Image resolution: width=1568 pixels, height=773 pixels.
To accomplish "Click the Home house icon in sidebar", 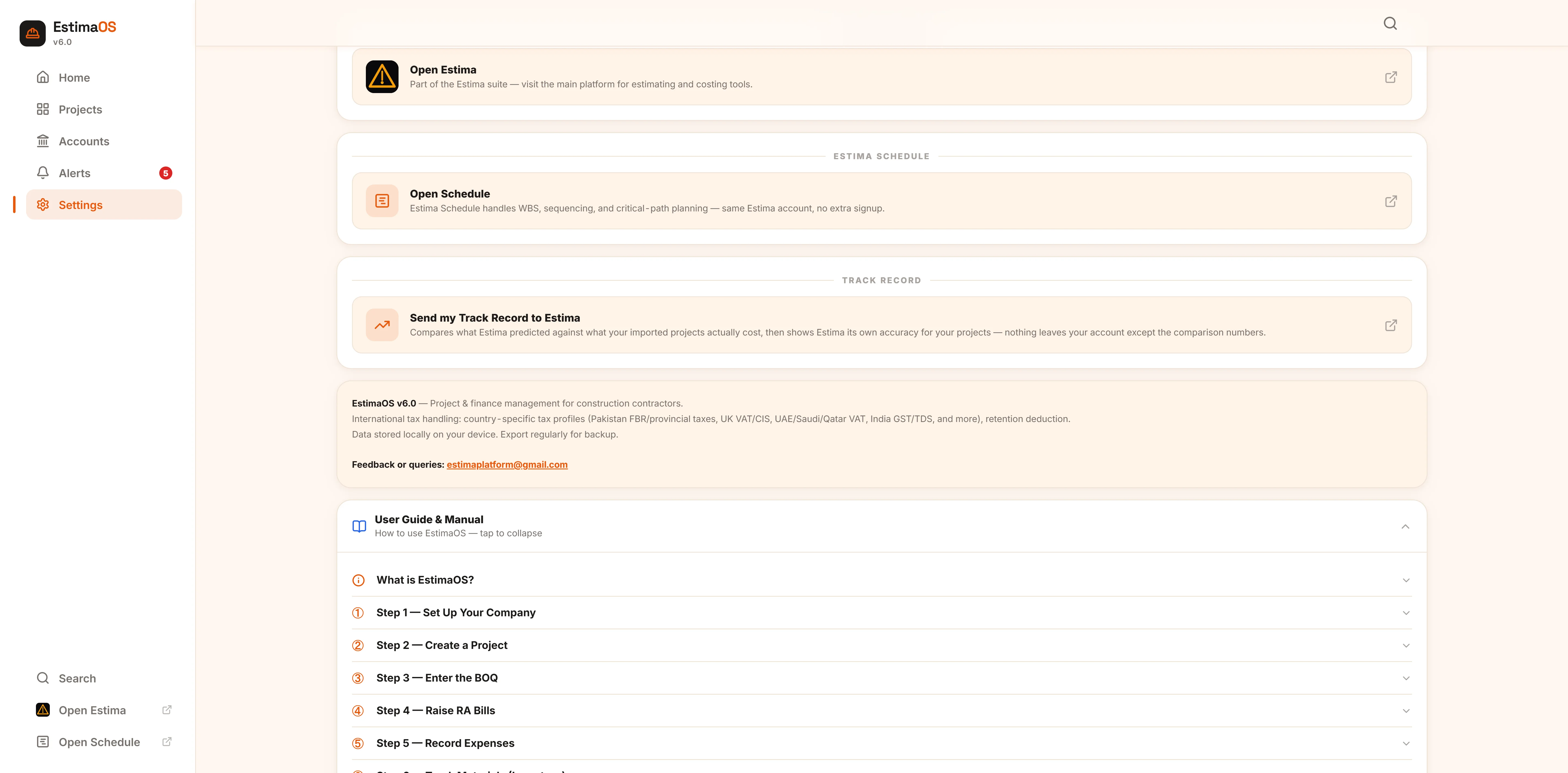I will 43,77.
